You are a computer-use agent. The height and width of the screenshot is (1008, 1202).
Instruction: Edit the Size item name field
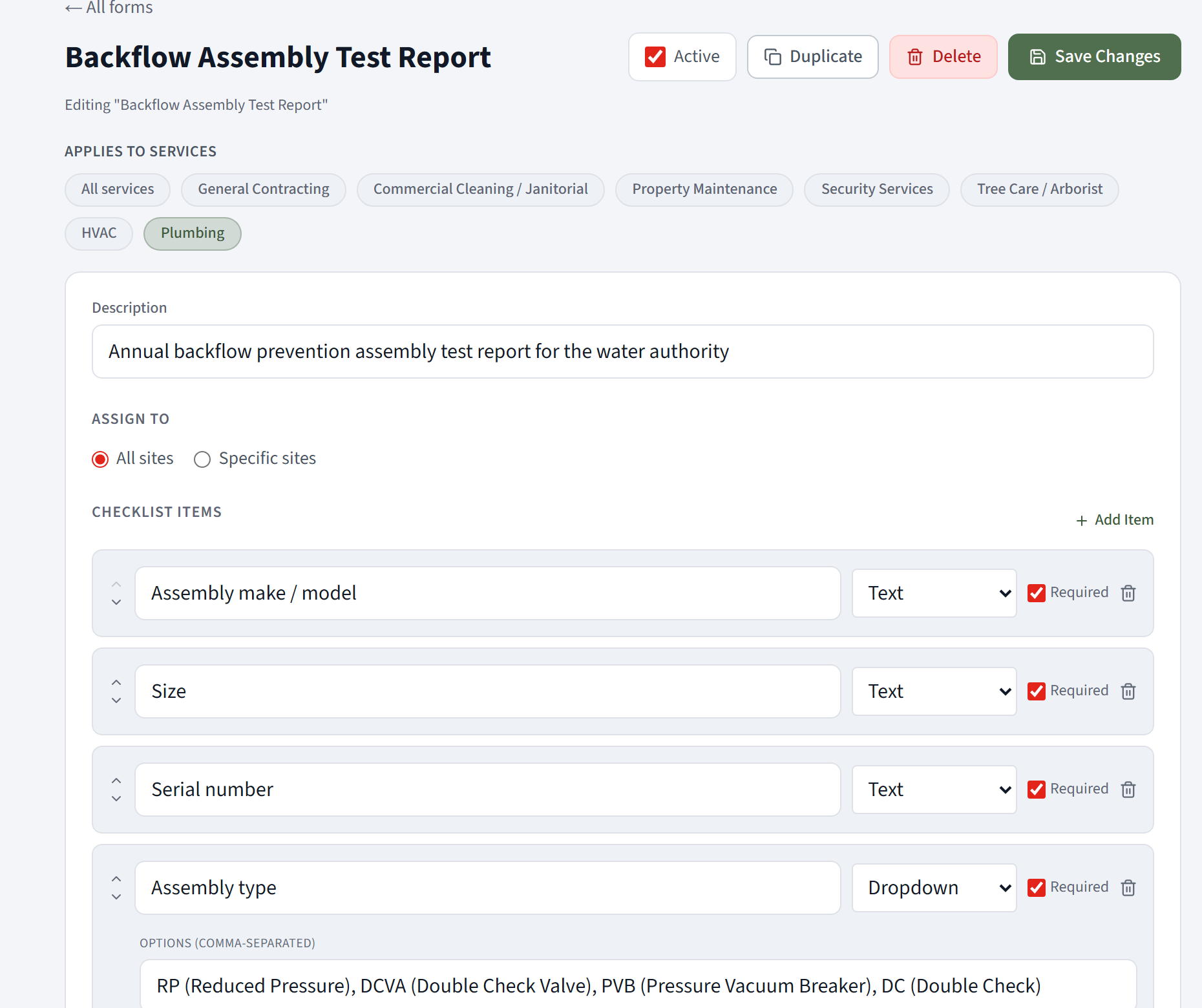[488, 691]
